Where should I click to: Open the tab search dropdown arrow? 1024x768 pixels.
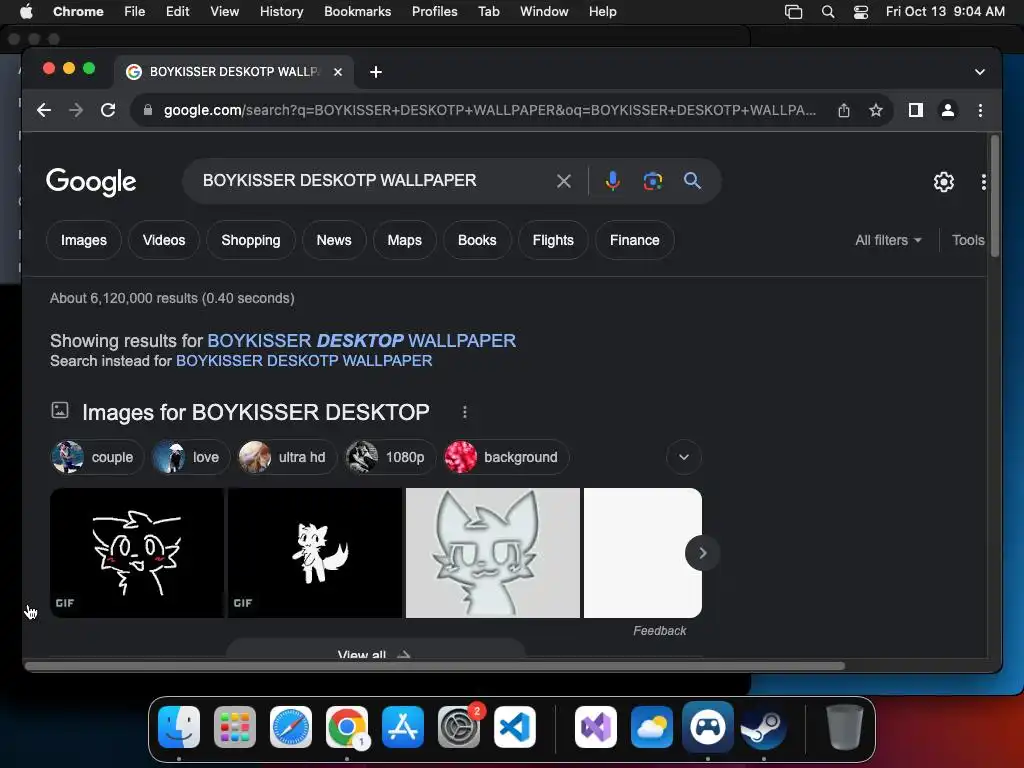click(x=980, y=72)
